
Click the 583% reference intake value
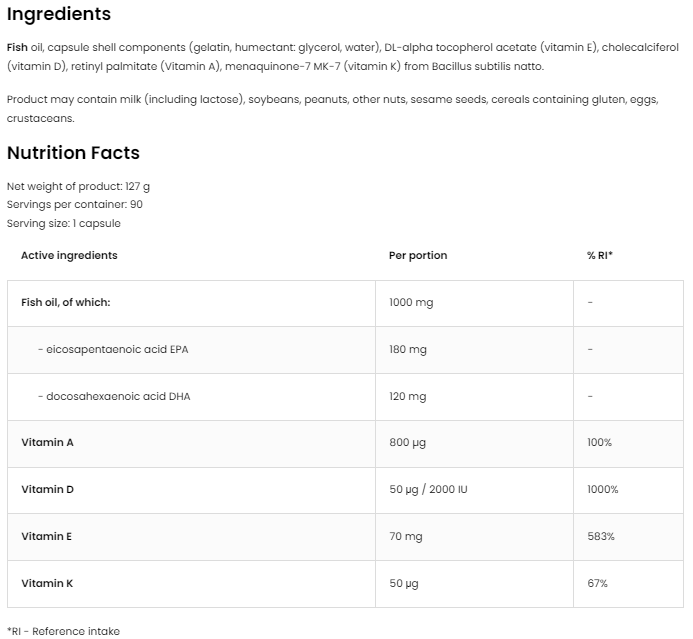(601, 536)
